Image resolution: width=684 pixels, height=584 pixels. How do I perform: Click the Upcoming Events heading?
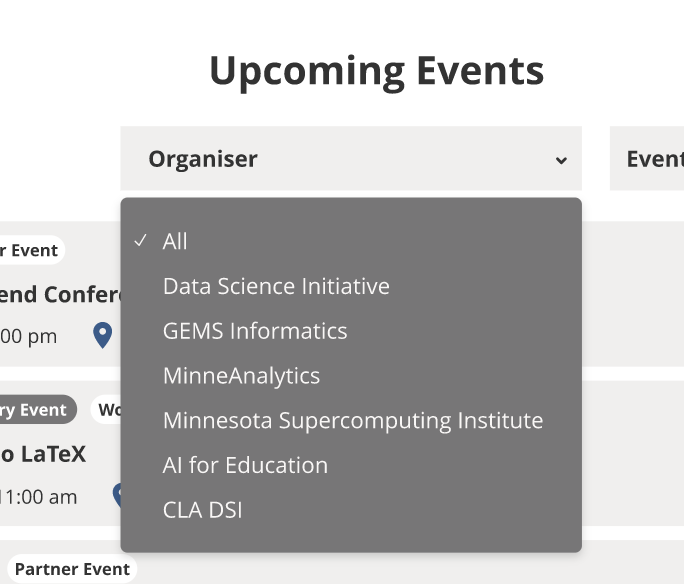pos(376,71)
